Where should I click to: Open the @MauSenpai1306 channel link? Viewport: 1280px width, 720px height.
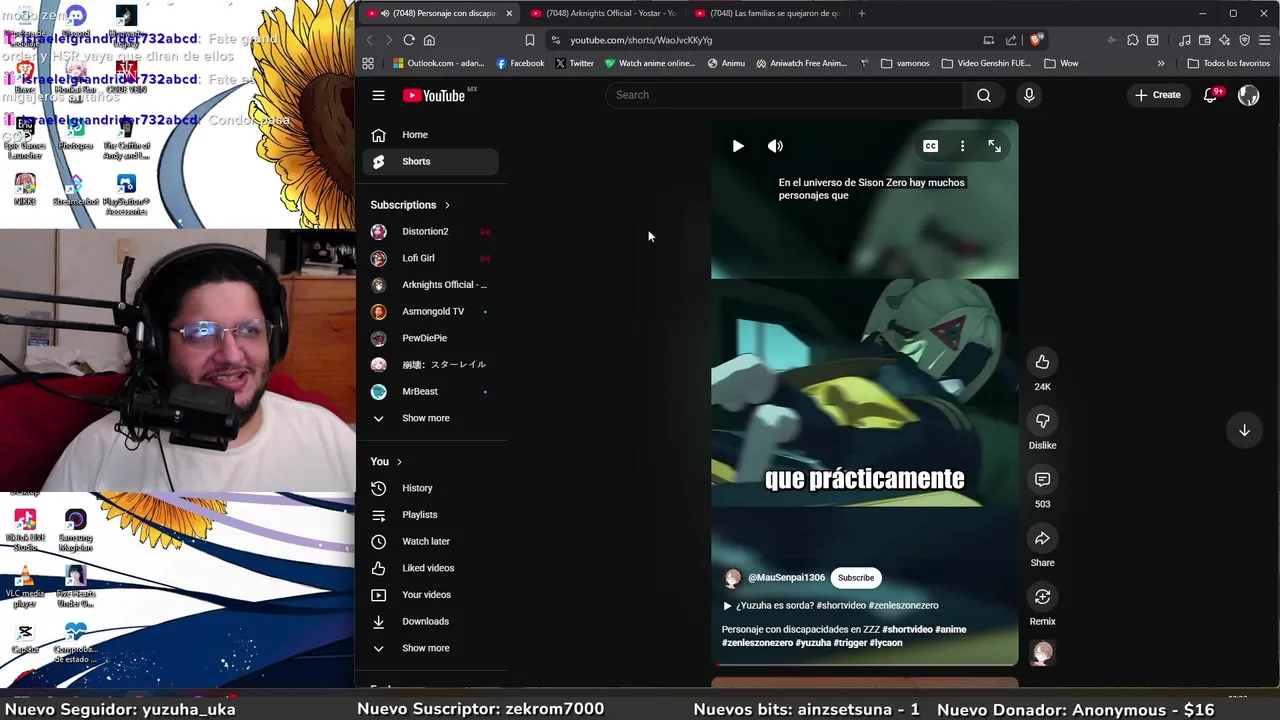786,578
